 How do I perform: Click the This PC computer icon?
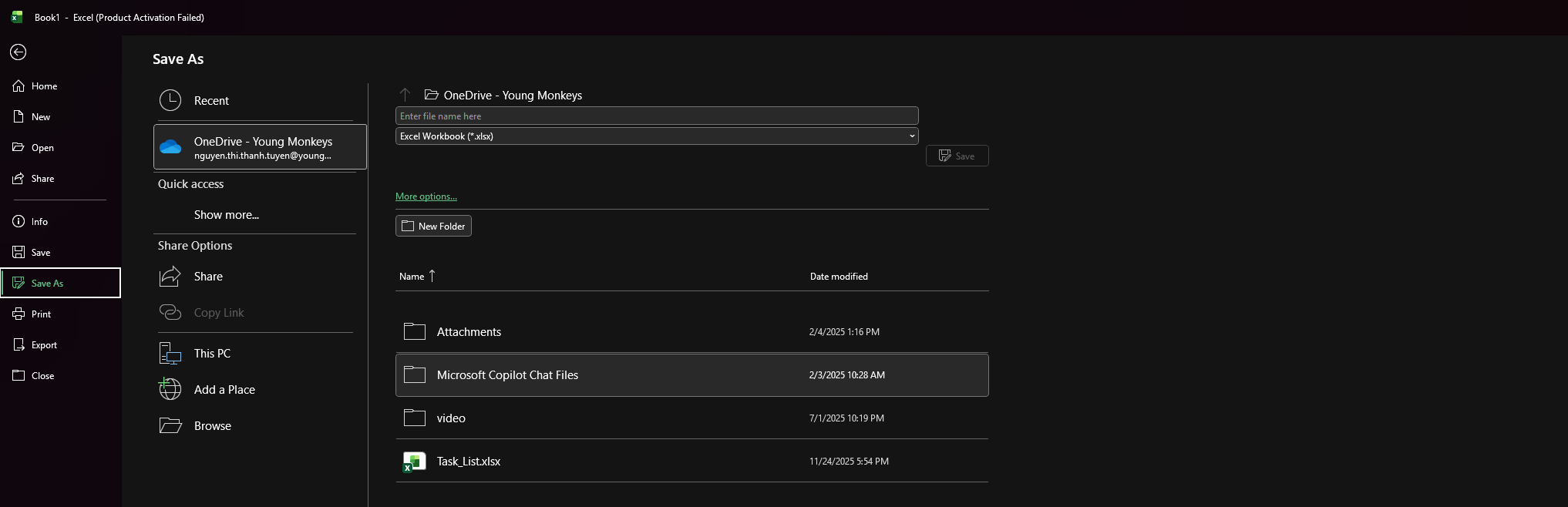point(170,354)
